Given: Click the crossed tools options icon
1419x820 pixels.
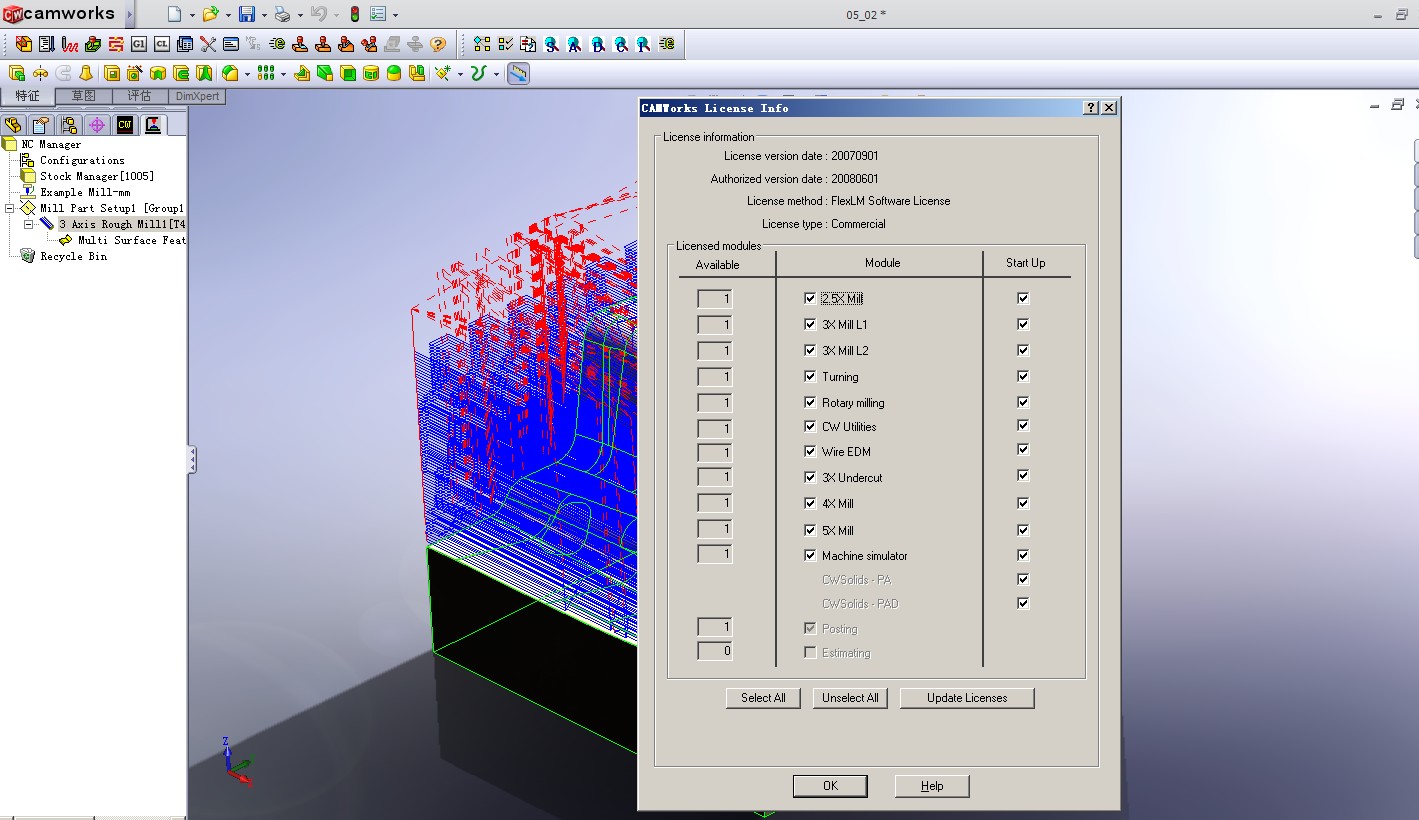Looking at the screenshot, I should [x=208, y=44].
